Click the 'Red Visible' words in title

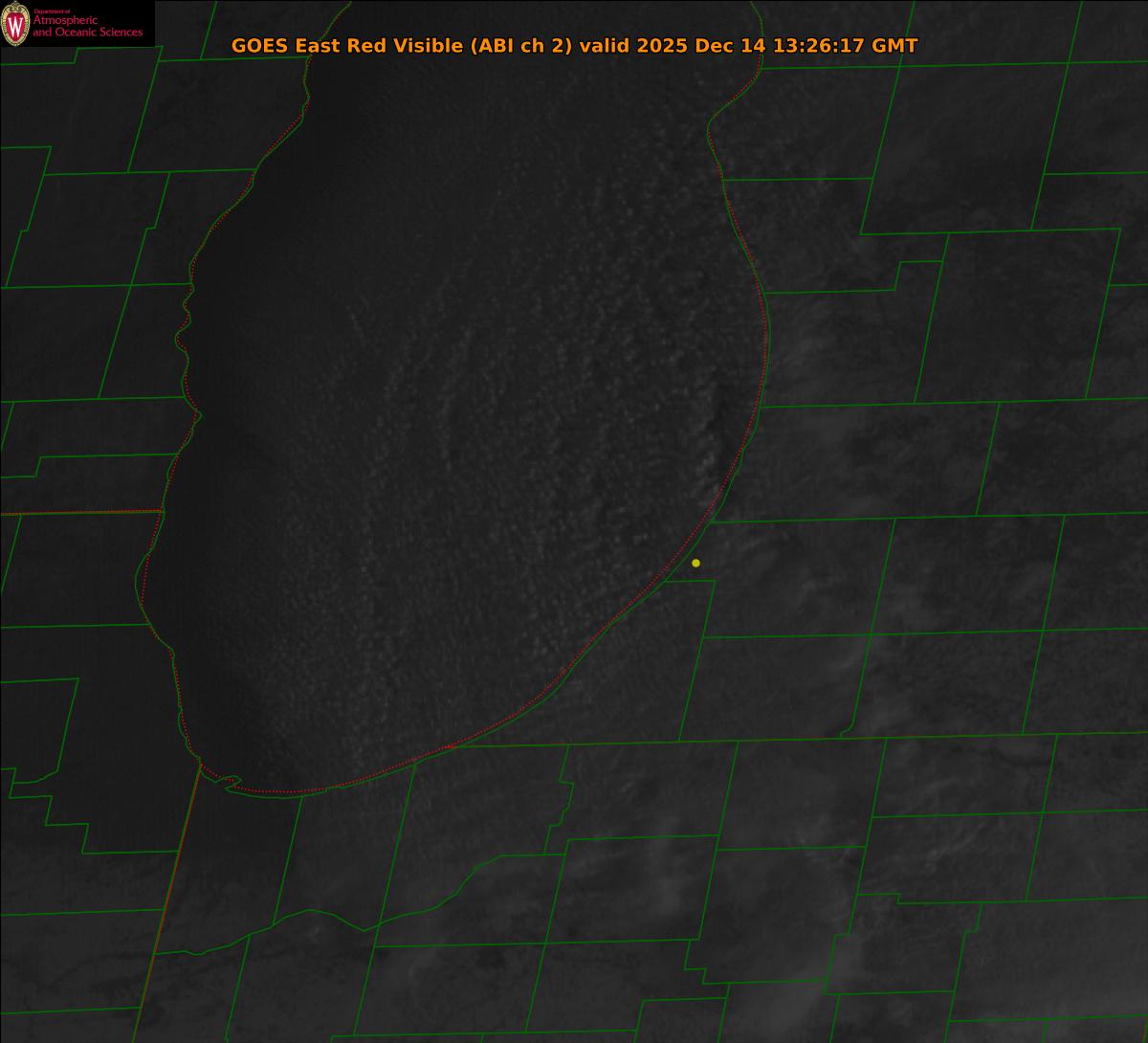pos(393,46)
